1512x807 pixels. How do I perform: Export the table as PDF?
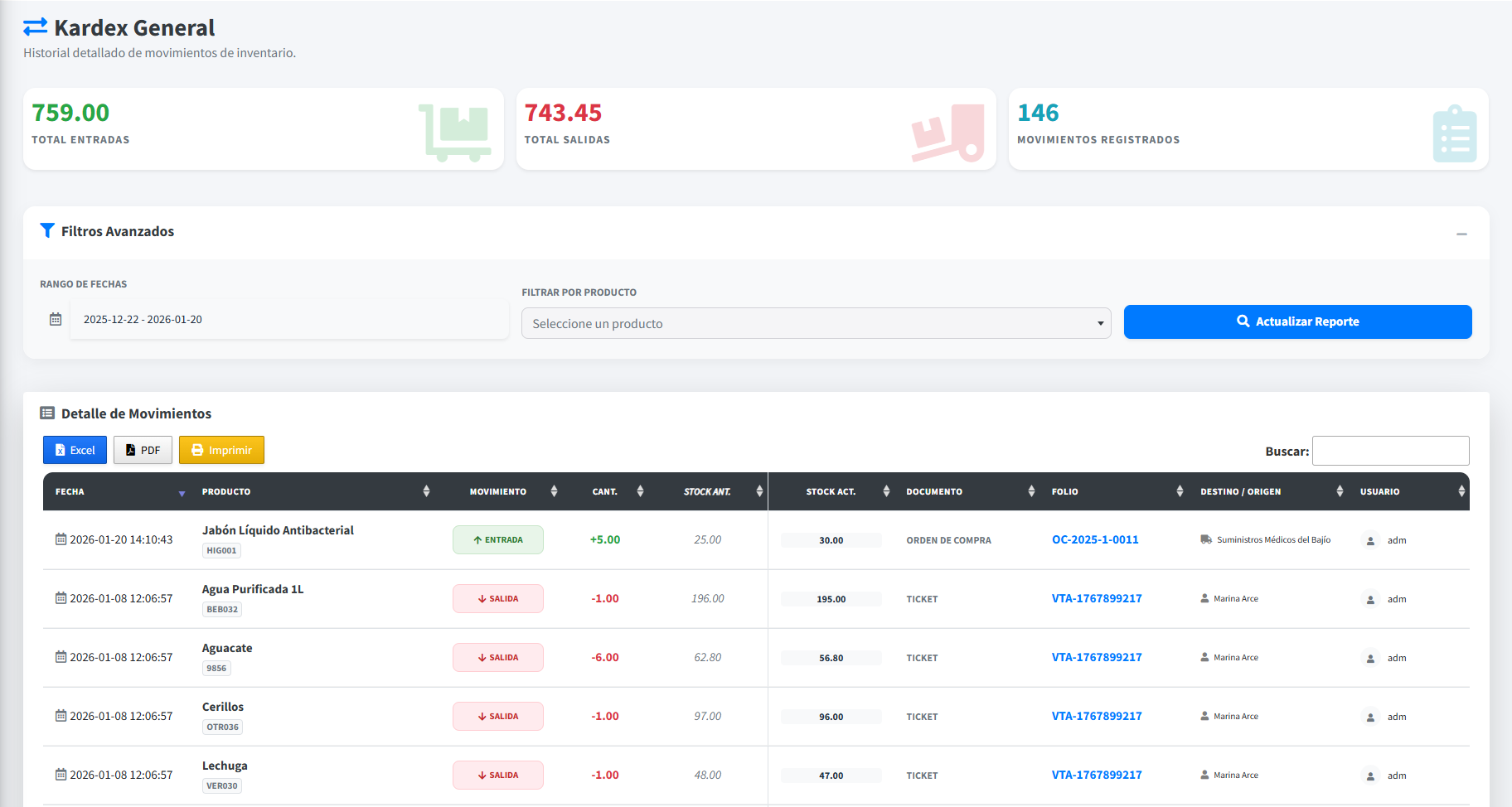pyautogui.click(x=143, y=450)
